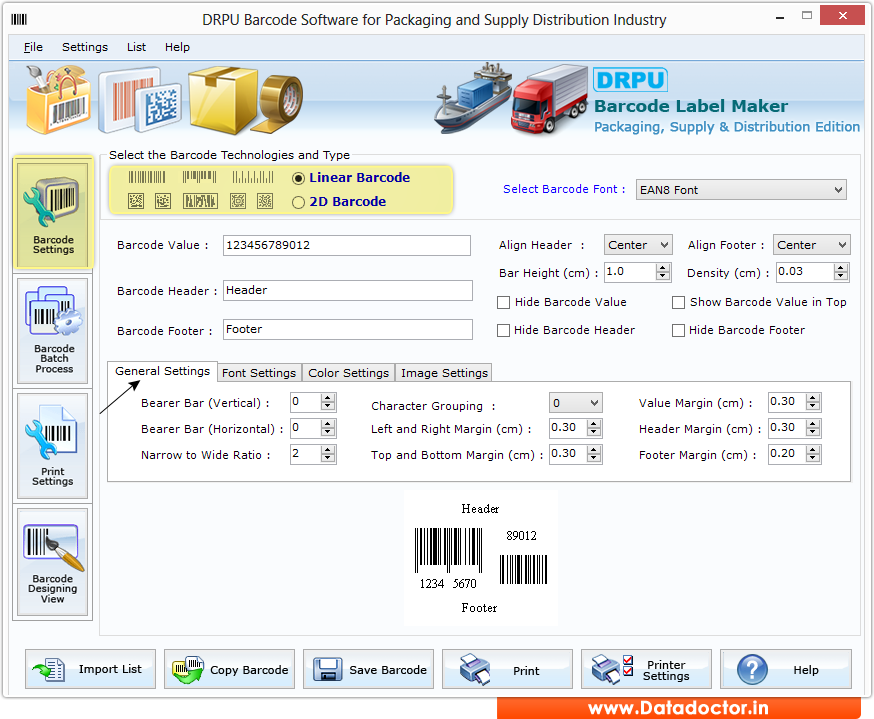Click the first 2D barcode sample icon
Viewport: 874px width, 719px height.
(x=136, y=201)
